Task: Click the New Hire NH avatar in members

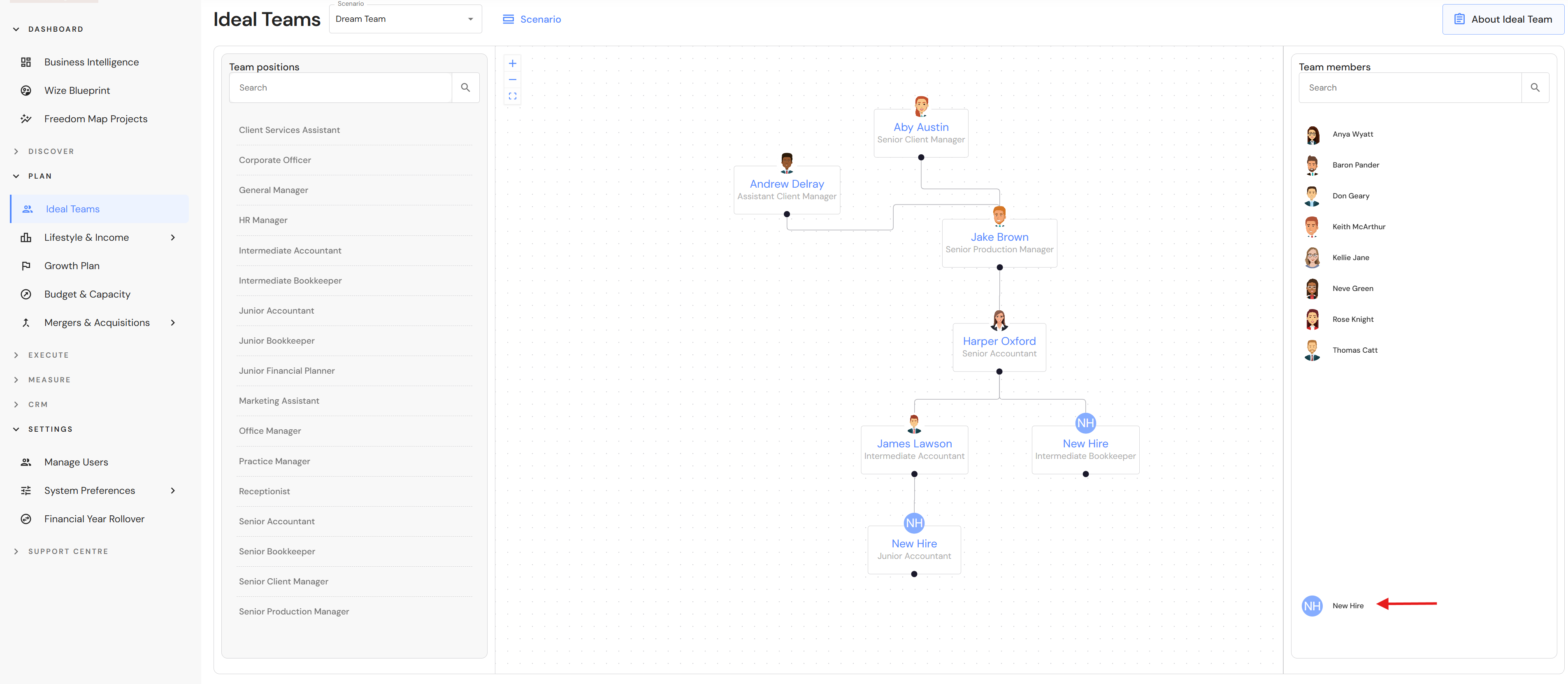Action: point(1312,606)
